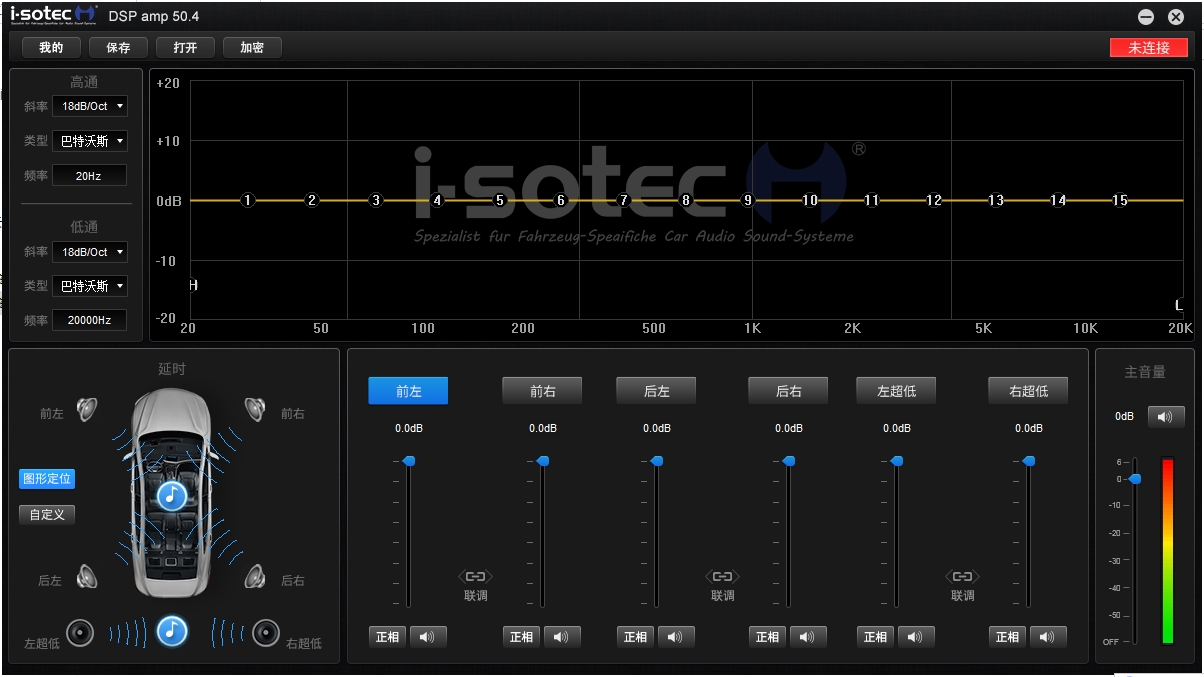Select the left subwoofer speaker icon
1204x677 pixels.
pos(80,633)
